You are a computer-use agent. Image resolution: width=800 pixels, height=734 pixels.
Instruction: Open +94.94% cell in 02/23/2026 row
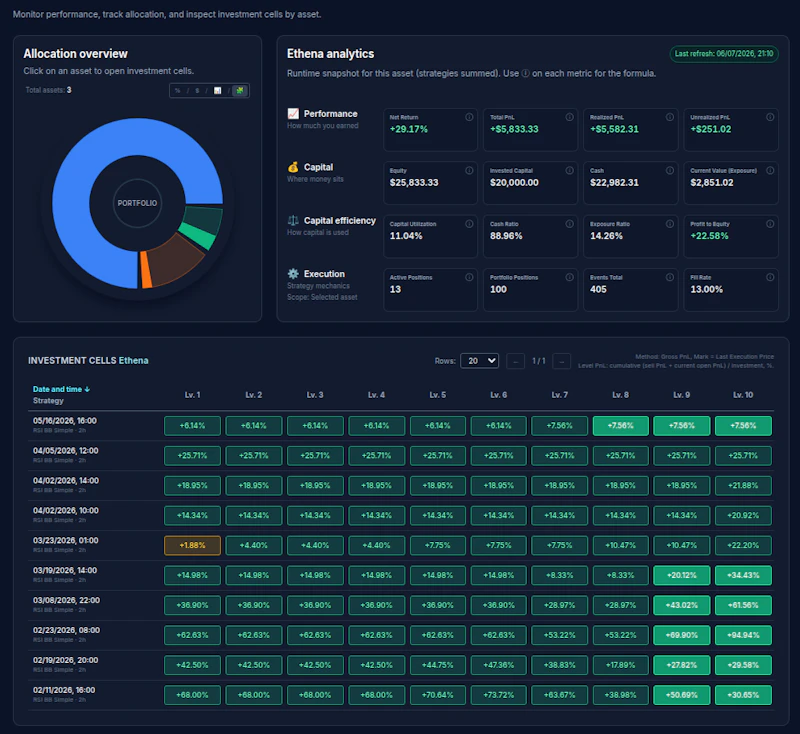coord(743,635)
